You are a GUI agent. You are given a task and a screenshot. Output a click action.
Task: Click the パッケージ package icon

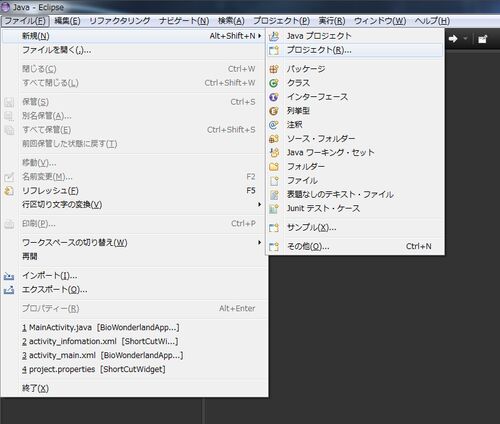(x=274, y=69)
